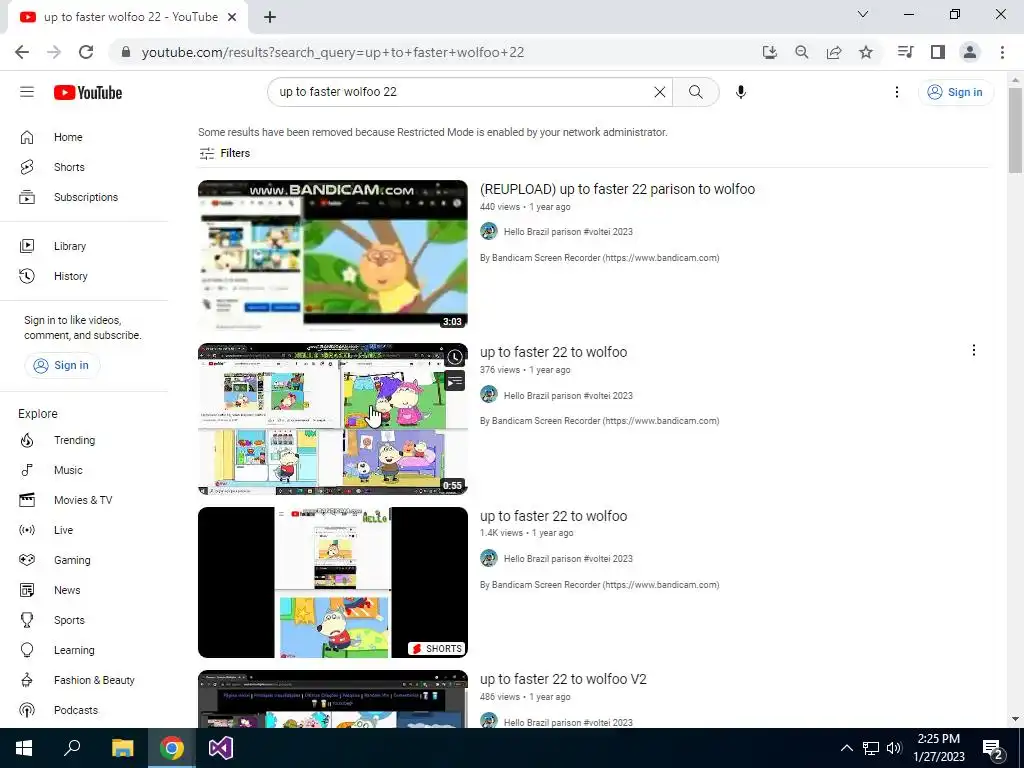Image resolution: width=1024 pixels, height=768 pixels.
Task: Open the REUPLOAD video thumbnail
Action: [333, 255]
